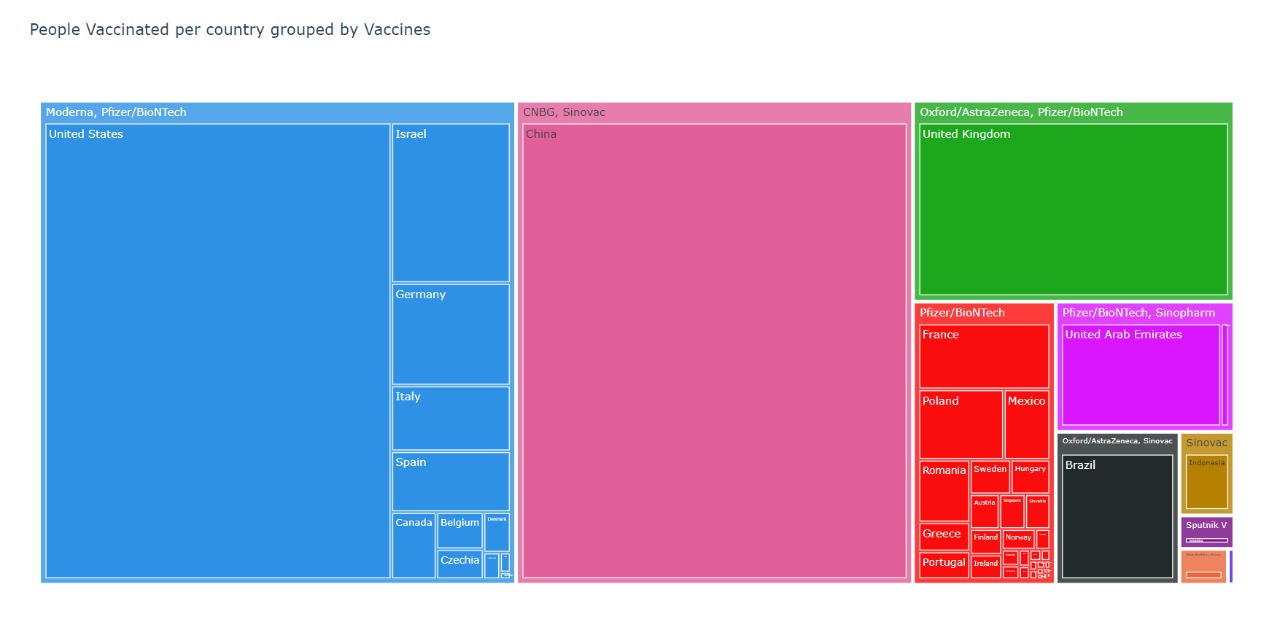This screenshot has height=630, width=1280.
Task: Click the Singapore treemap block
Action: click(1012, 511)
